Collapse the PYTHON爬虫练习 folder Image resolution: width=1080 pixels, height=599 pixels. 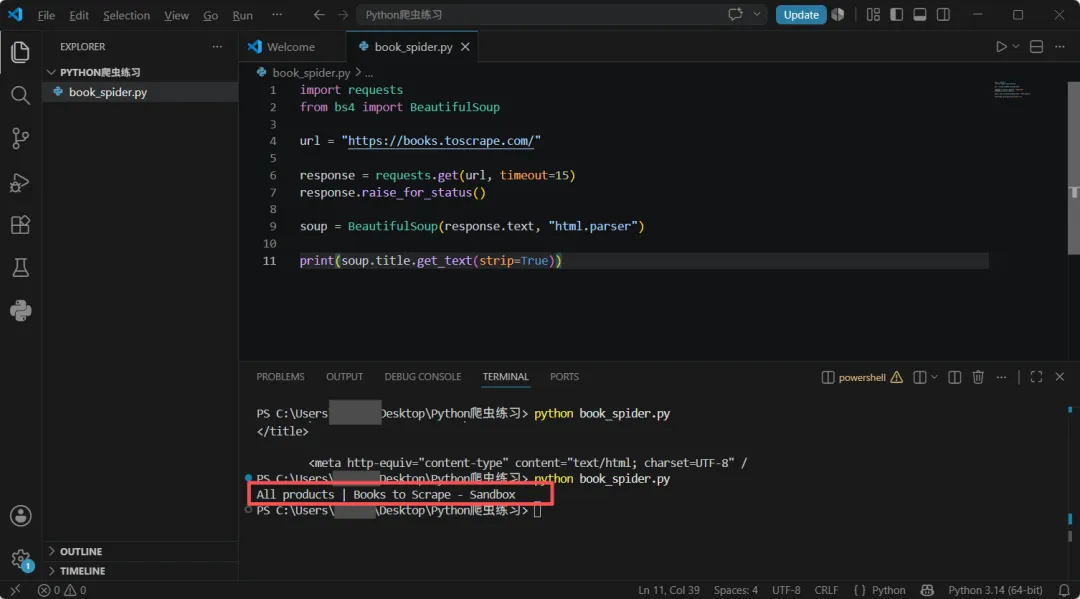coord(141,72)
